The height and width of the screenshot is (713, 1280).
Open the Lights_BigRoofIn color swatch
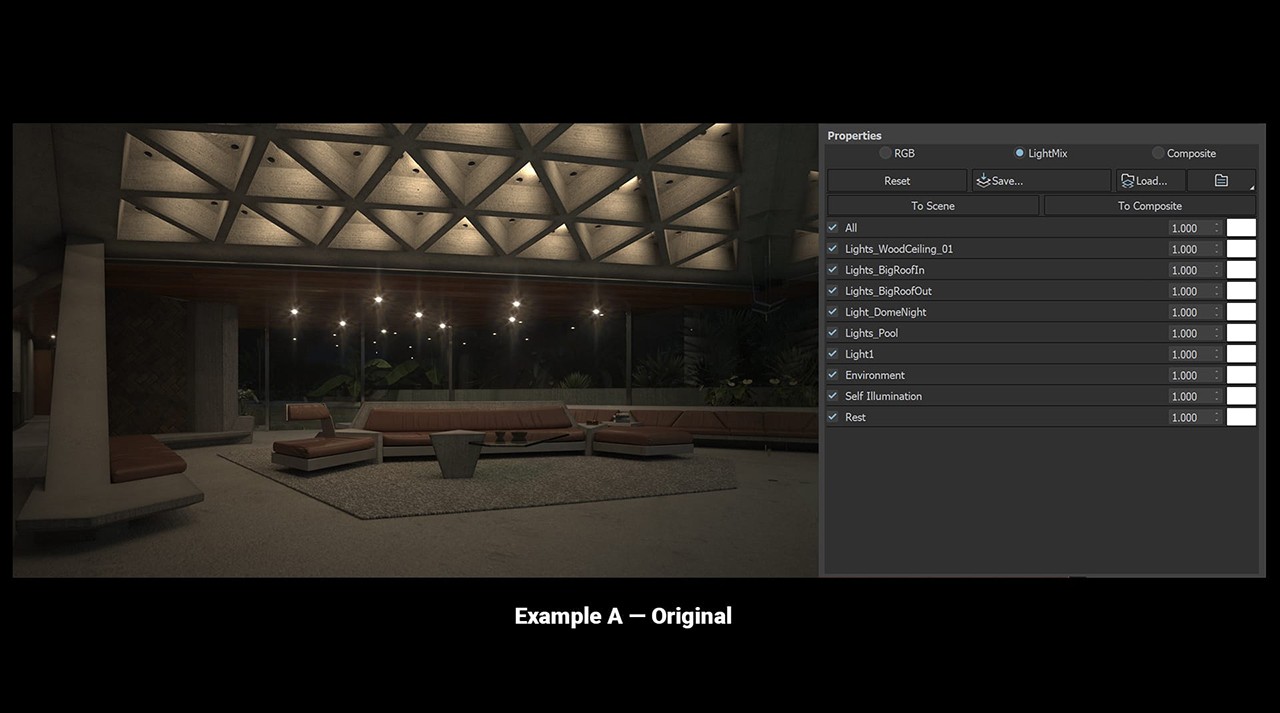coord(1241,270)
